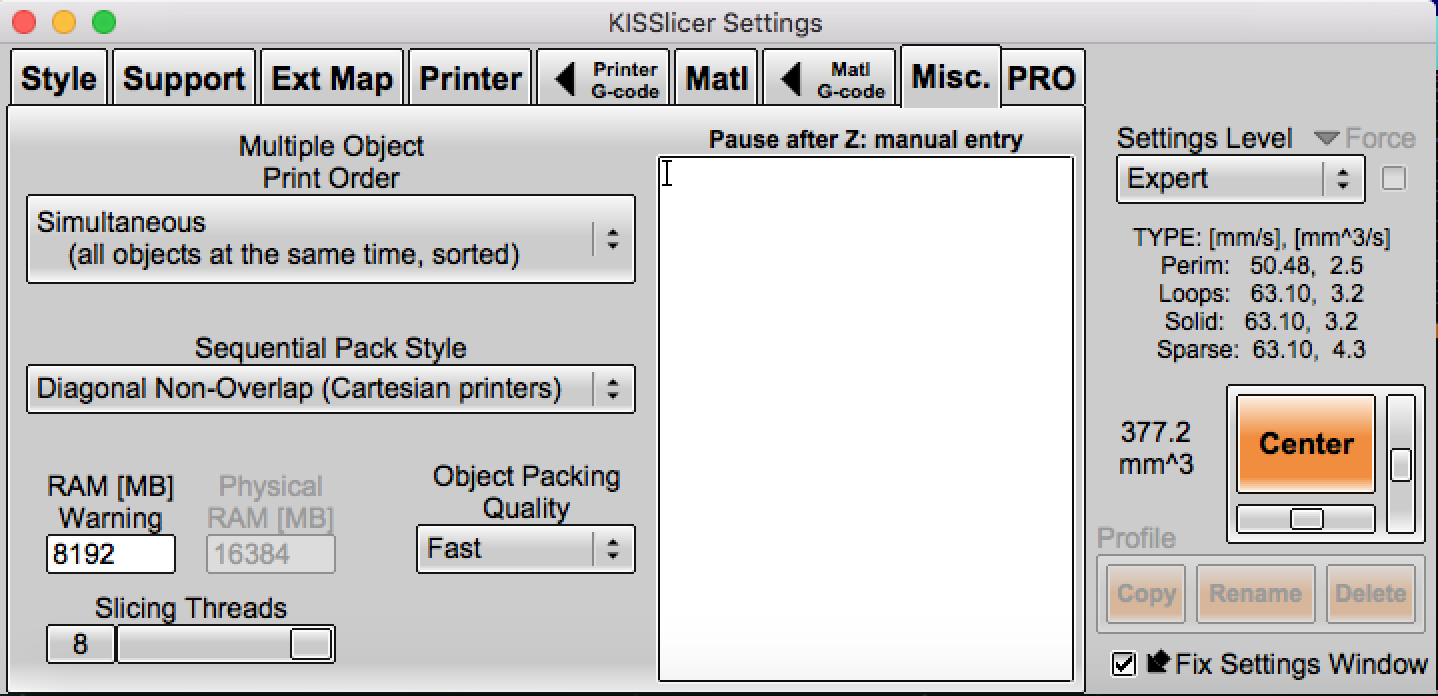
Task: Click the RAM Warning input field
Action: tap(110, 554)
